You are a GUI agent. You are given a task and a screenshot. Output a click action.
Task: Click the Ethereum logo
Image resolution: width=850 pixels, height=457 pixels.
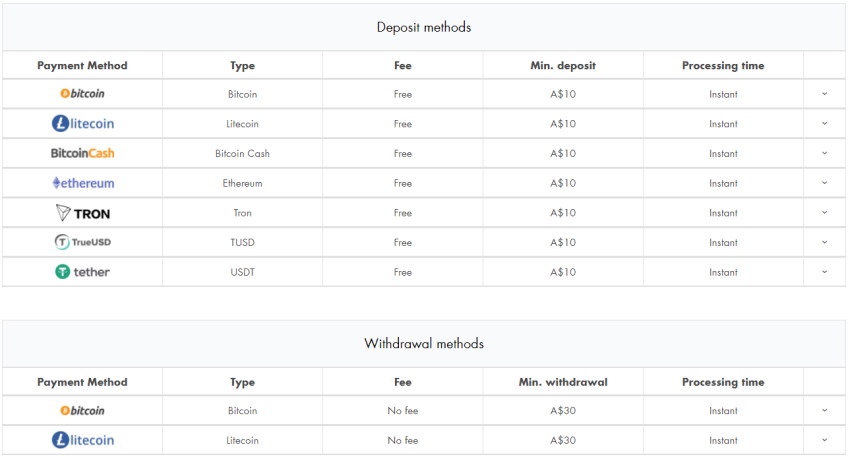[83, 183]
